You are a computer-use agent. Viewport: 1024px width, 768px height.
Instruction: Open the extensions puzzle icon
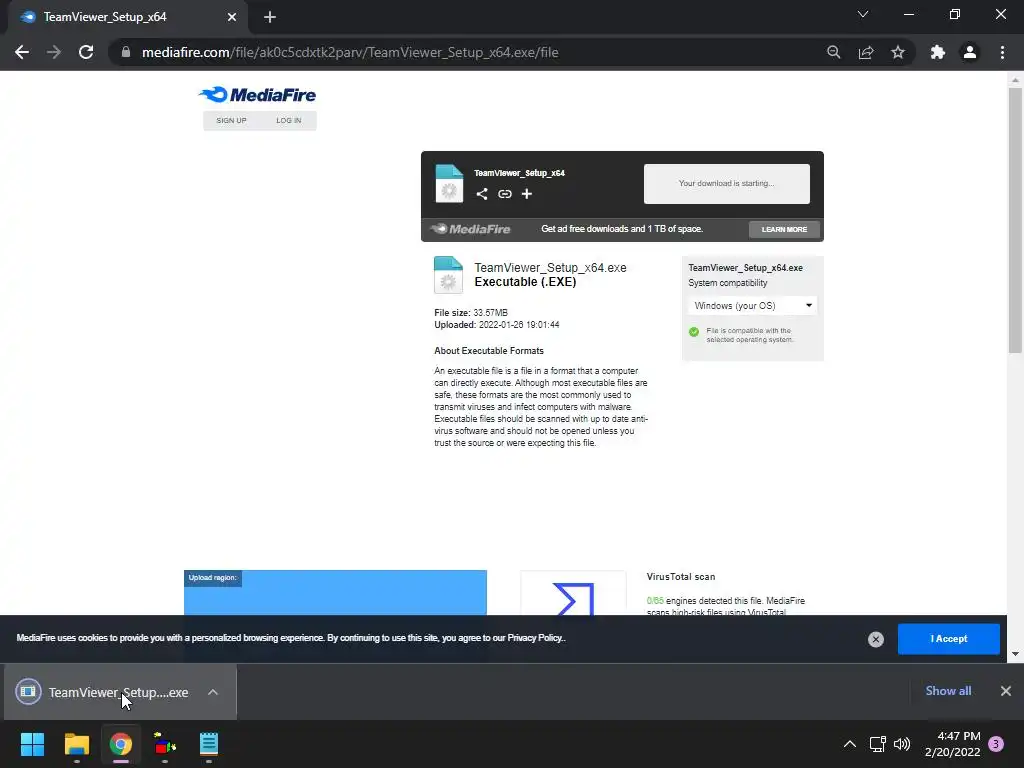[938, 52]
